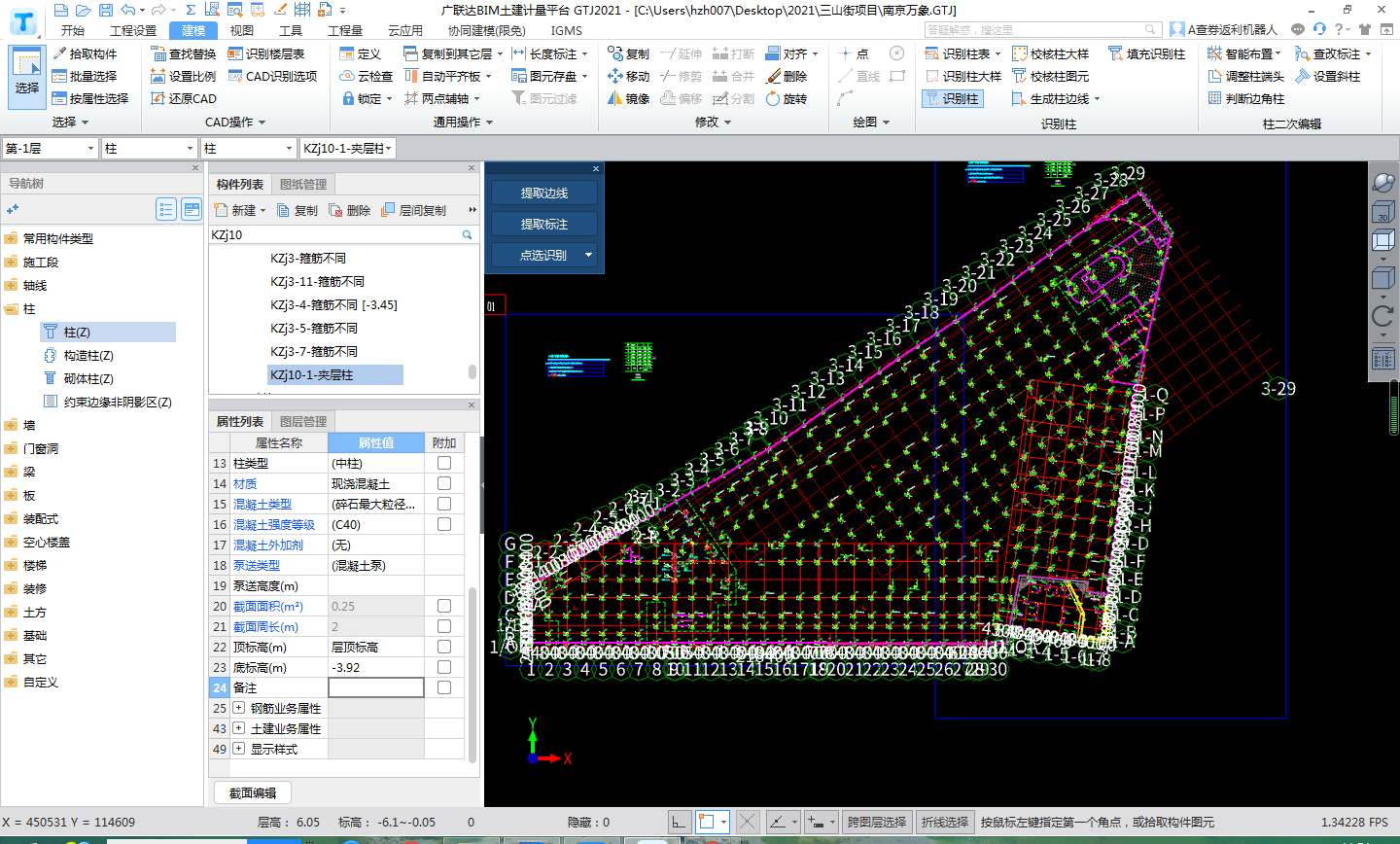This screenshot has height=844, width=1400.
Task: Click 折线选择 in status bar
Action: pyautogui.click(x=945, y=822)
